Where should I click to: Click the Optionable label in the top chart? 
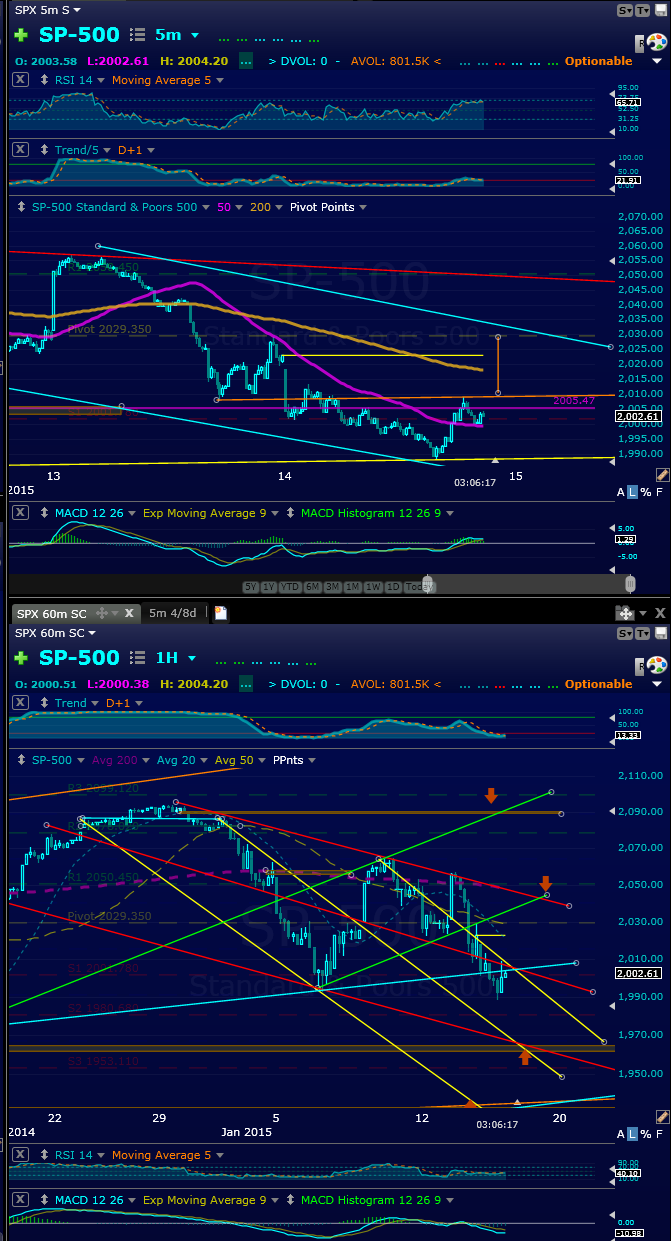(x=599, y=61)
